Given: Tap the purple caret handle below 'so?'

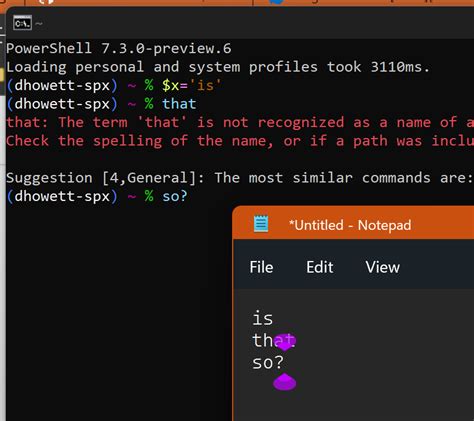Looking at the screenshot, I should coord(284,382).
